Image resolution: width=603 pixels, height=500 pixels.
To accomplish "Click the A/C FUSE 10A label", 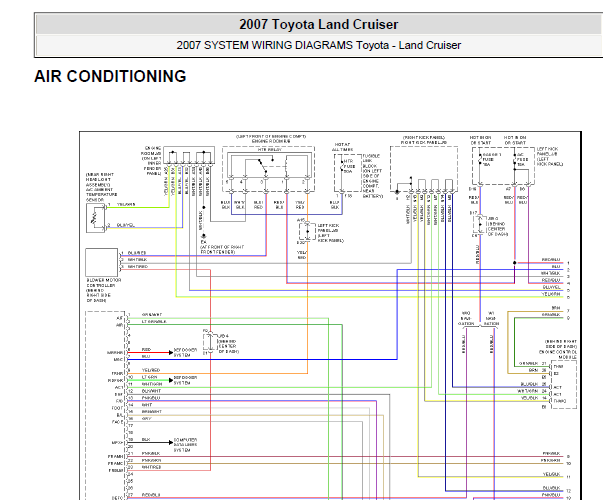I will [x=522, y=159].
